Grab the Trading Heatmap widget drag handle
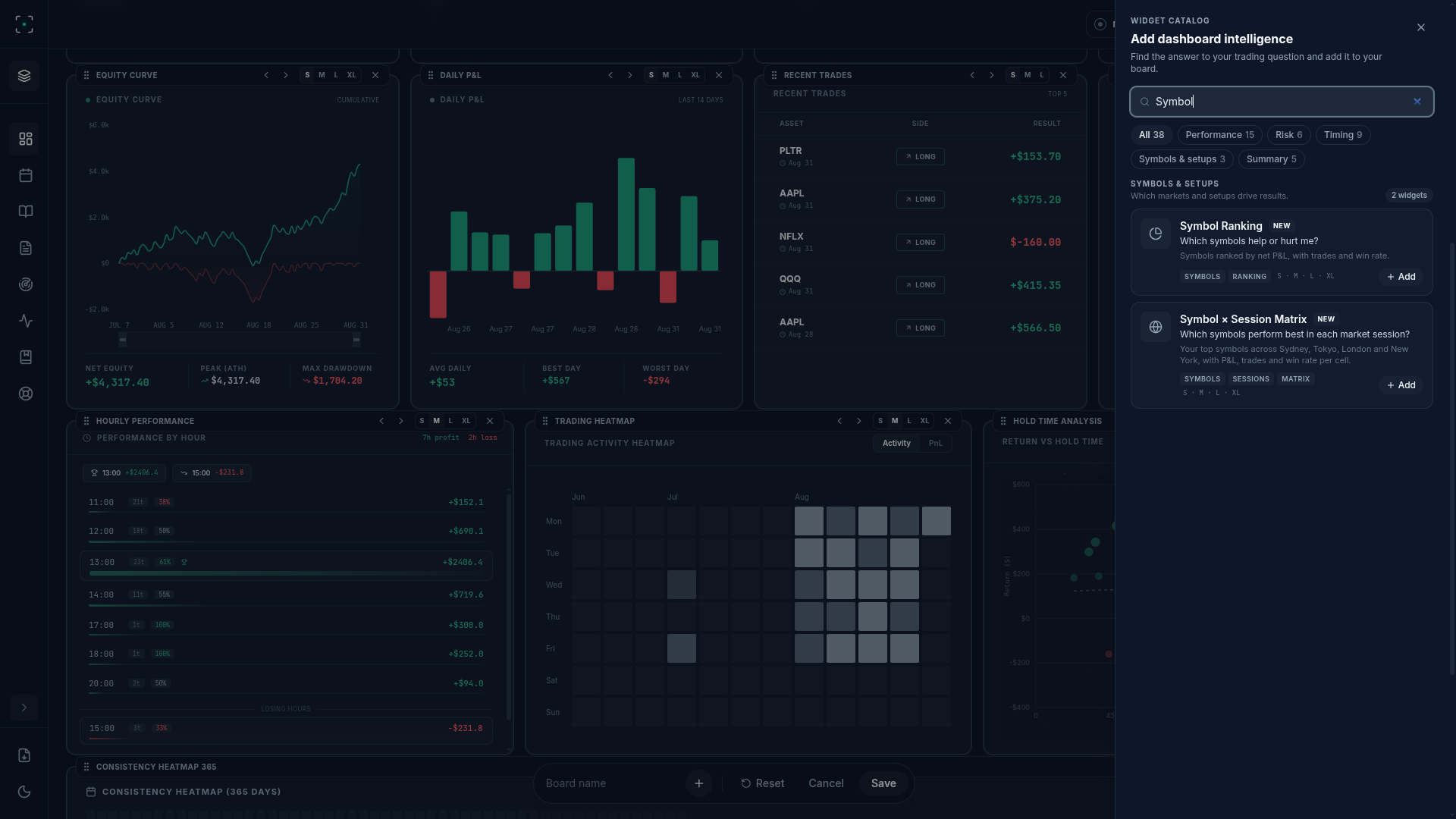1456x819 pixels. [545, 421]
